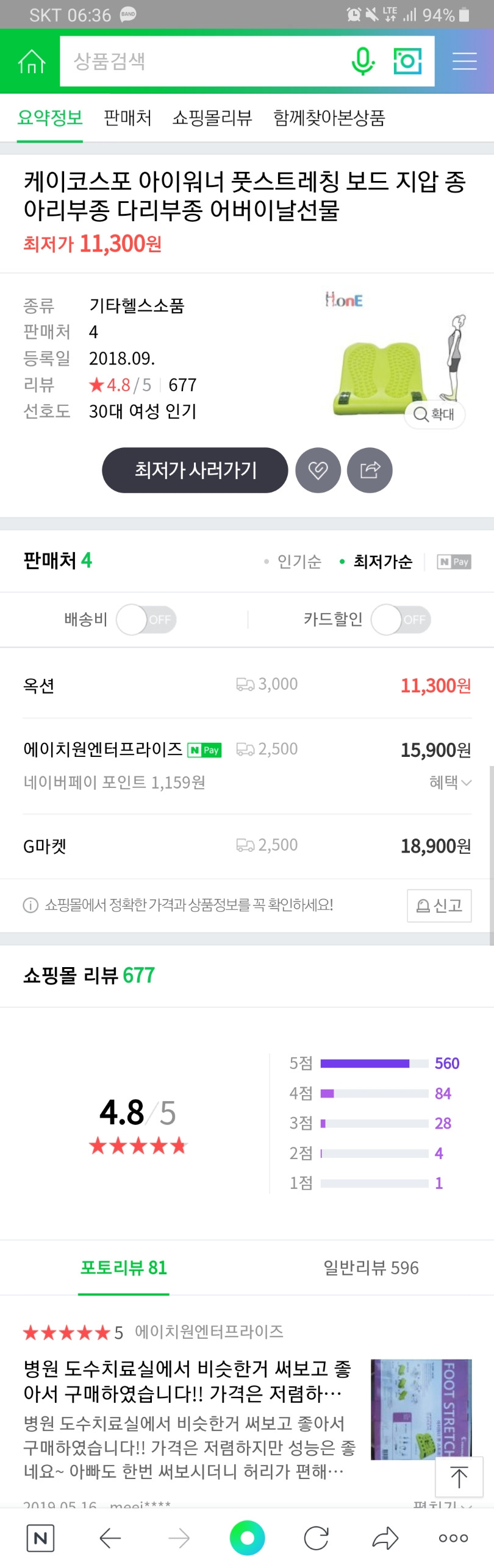Select the 인기순 sort option
The width and height of the screenshot is (494, 1568).
click(x=292, y=561)
